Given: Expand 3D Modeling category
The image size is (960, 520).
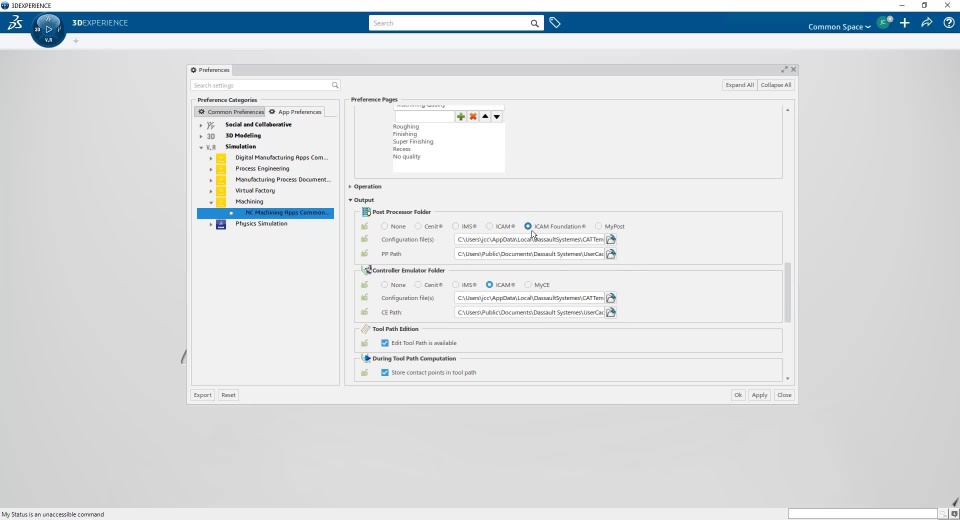Looking at the screenshot, I should pyautogui.click(x=201, y=136).
